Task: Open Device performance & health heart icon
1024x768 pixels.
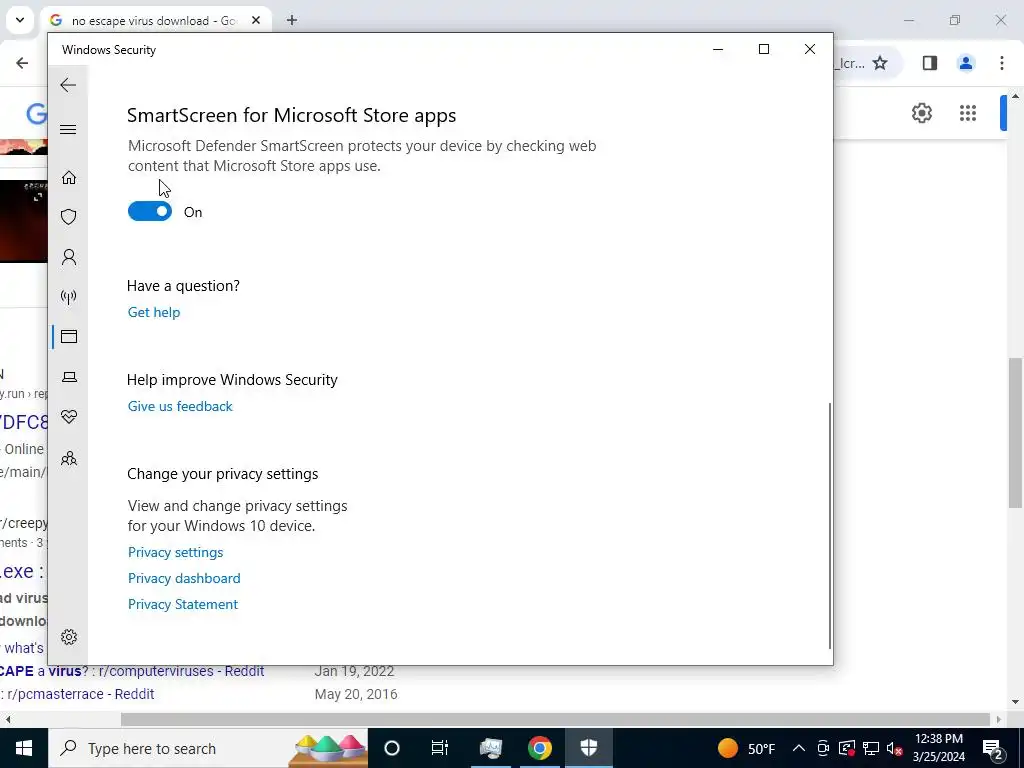Action: 69,417
